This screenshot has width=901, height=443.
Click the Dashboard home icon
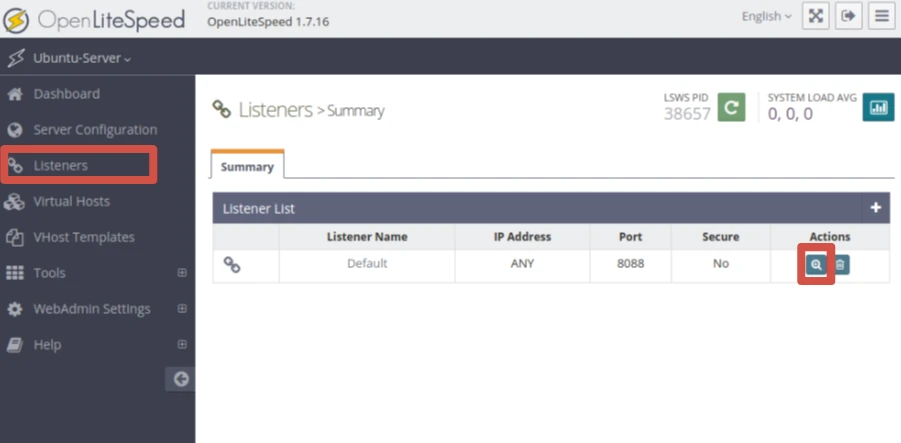click(14, 94)
